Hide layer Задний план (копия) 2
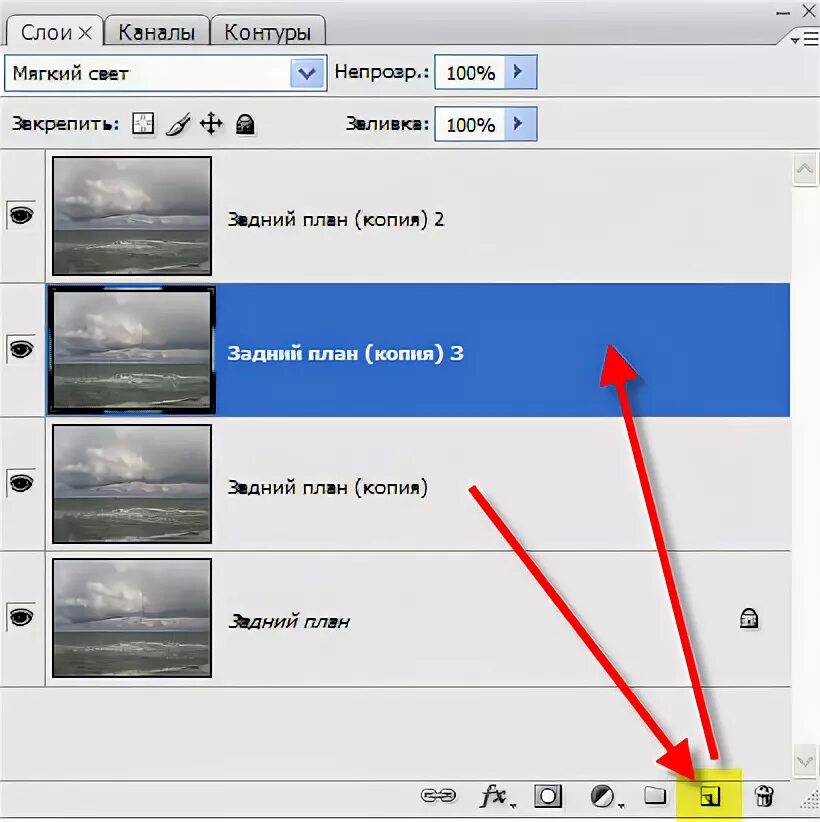 [x=21, y=215]
